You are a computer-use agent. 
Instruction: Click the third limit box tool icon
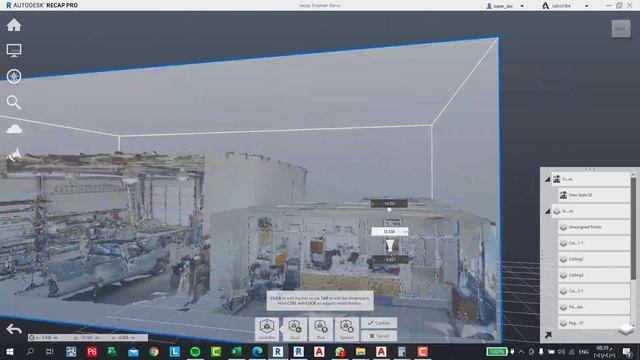tap(321, 329)
